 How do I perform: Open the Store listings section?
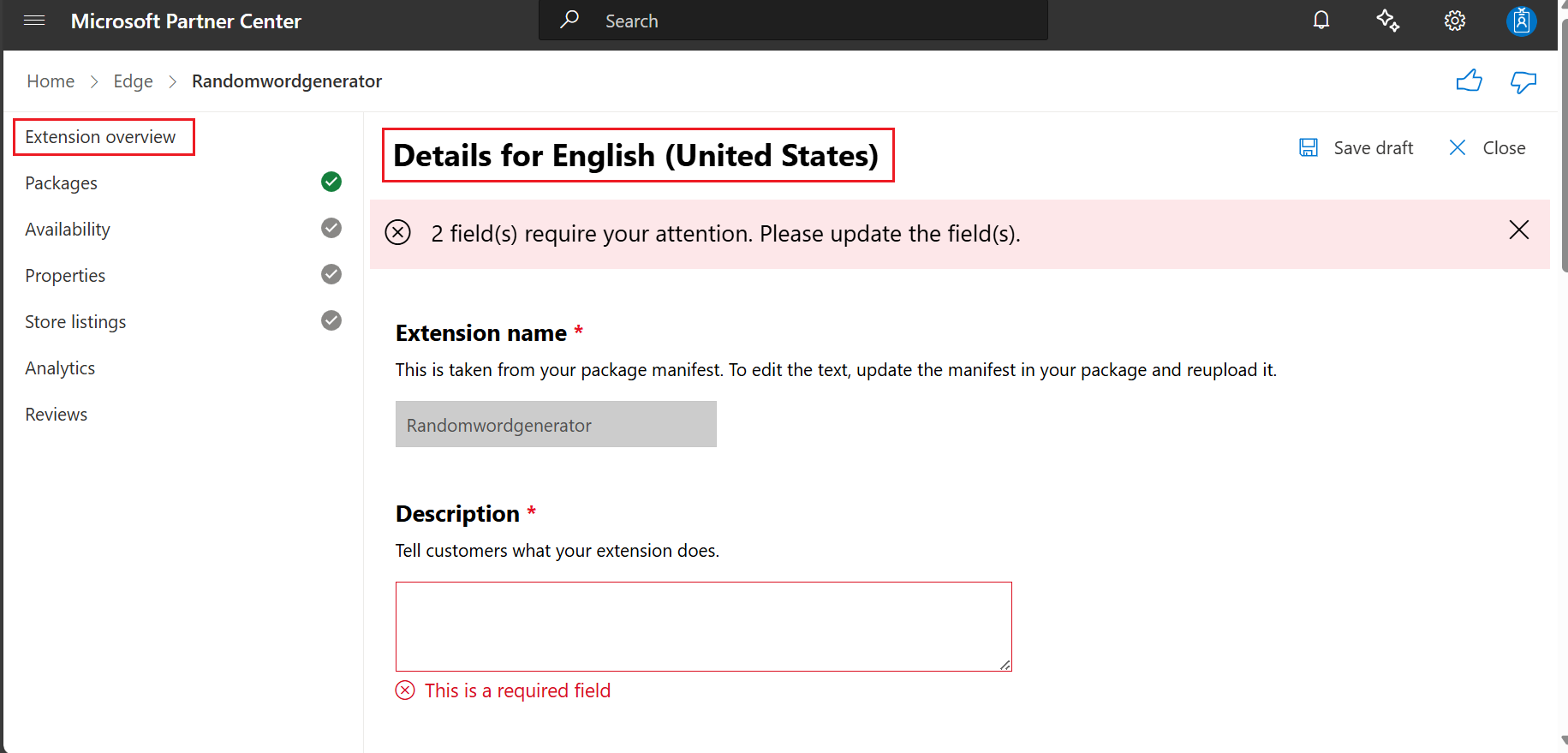point(75,322)
